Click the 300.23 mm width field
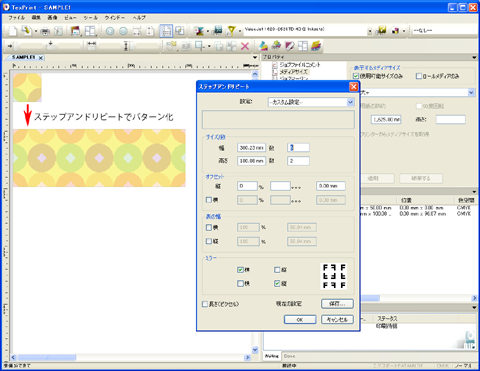The width and height of the screenshot is (480, 371). point(251,147)
